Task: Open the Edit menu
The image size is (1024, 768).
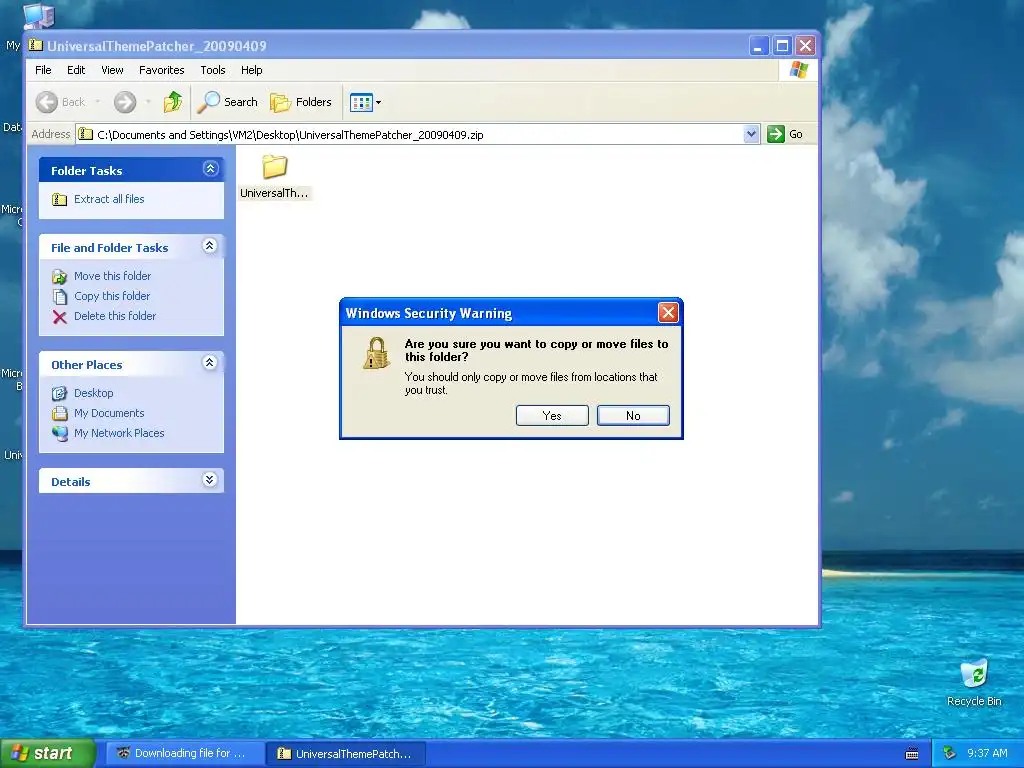Action: click(x=76, y=70)
